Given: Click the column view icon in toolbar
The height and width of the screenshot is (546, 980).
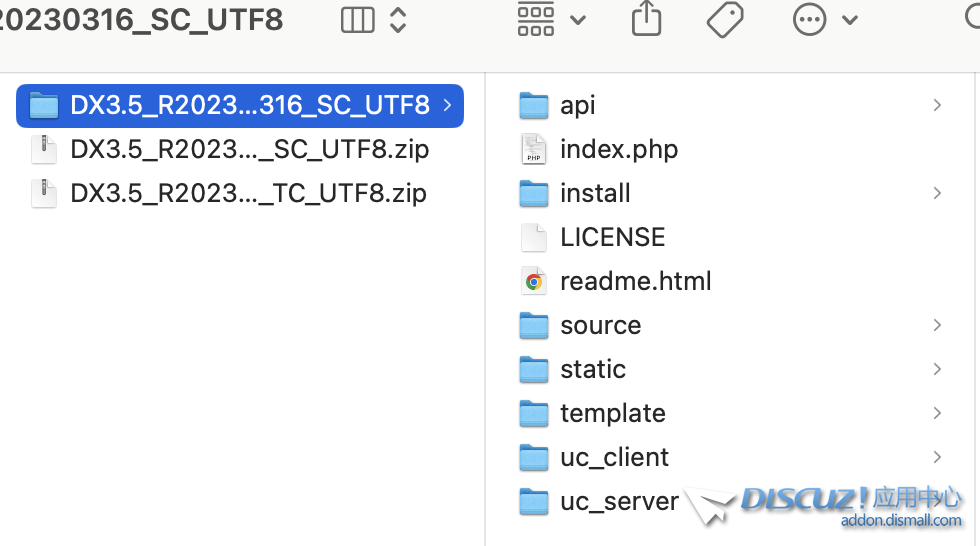Looking at the screenshot, I should (x=357, y=20).
